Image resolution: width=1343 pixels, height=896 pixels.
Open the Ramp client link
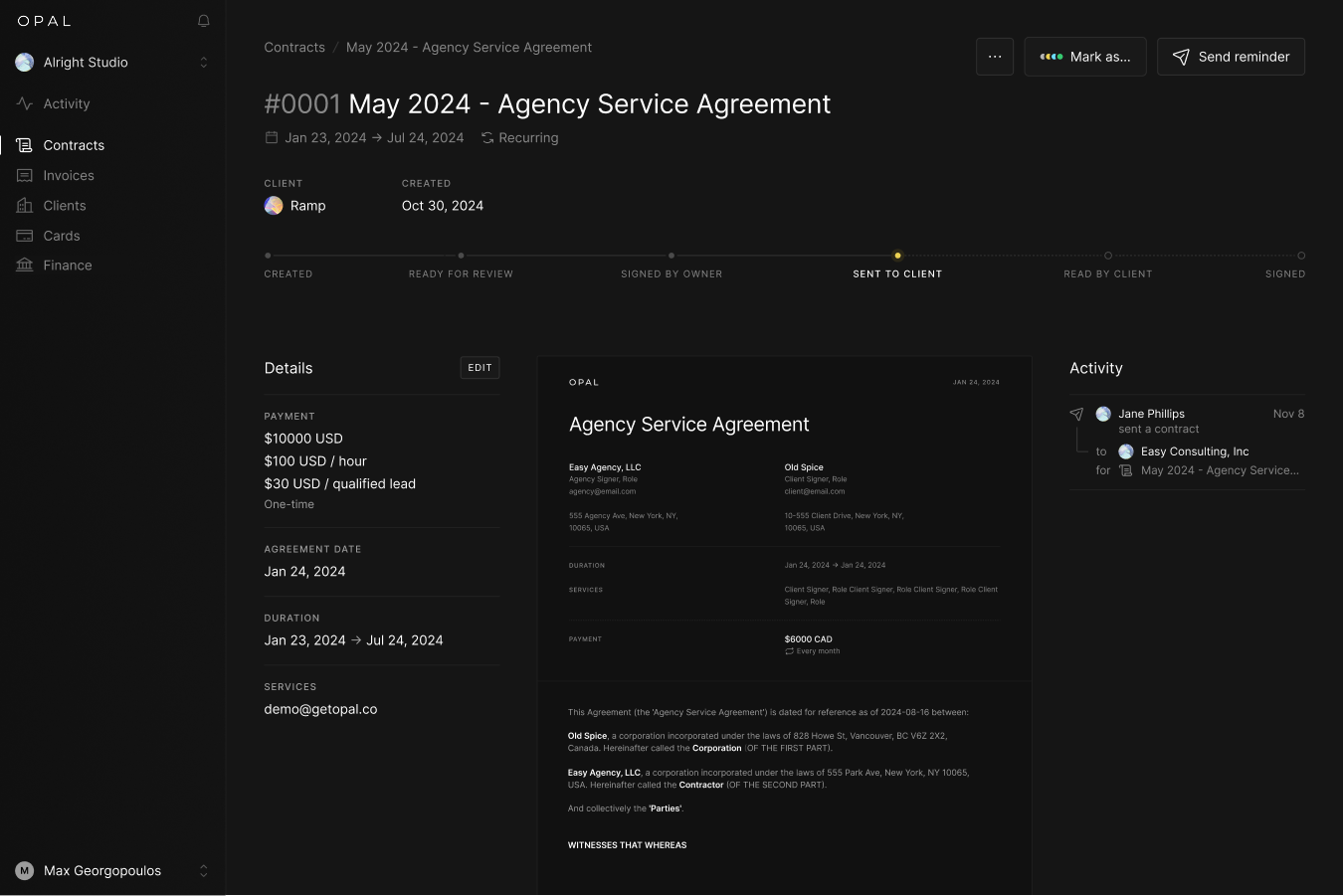coord(308,206)
